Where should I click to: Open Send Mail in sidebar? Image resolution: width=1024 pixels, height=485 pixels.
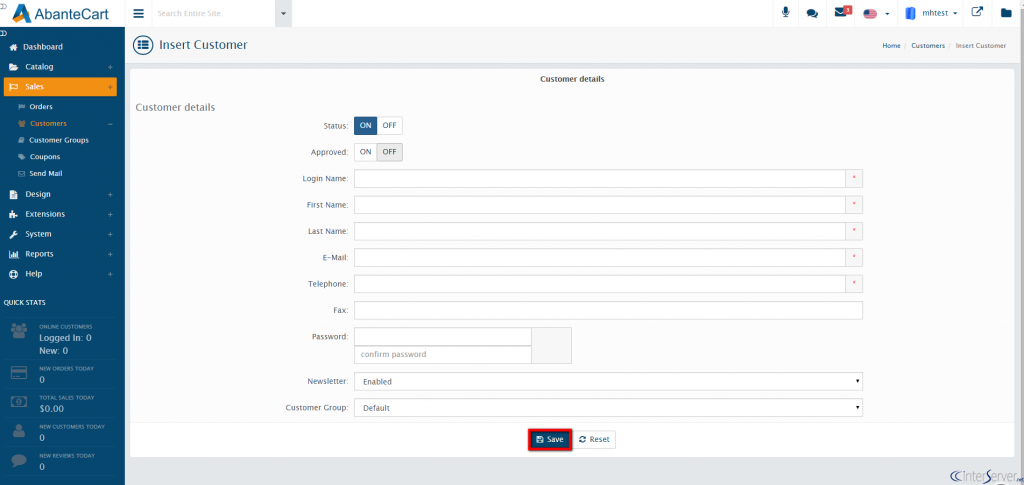[x=46, y=174]
